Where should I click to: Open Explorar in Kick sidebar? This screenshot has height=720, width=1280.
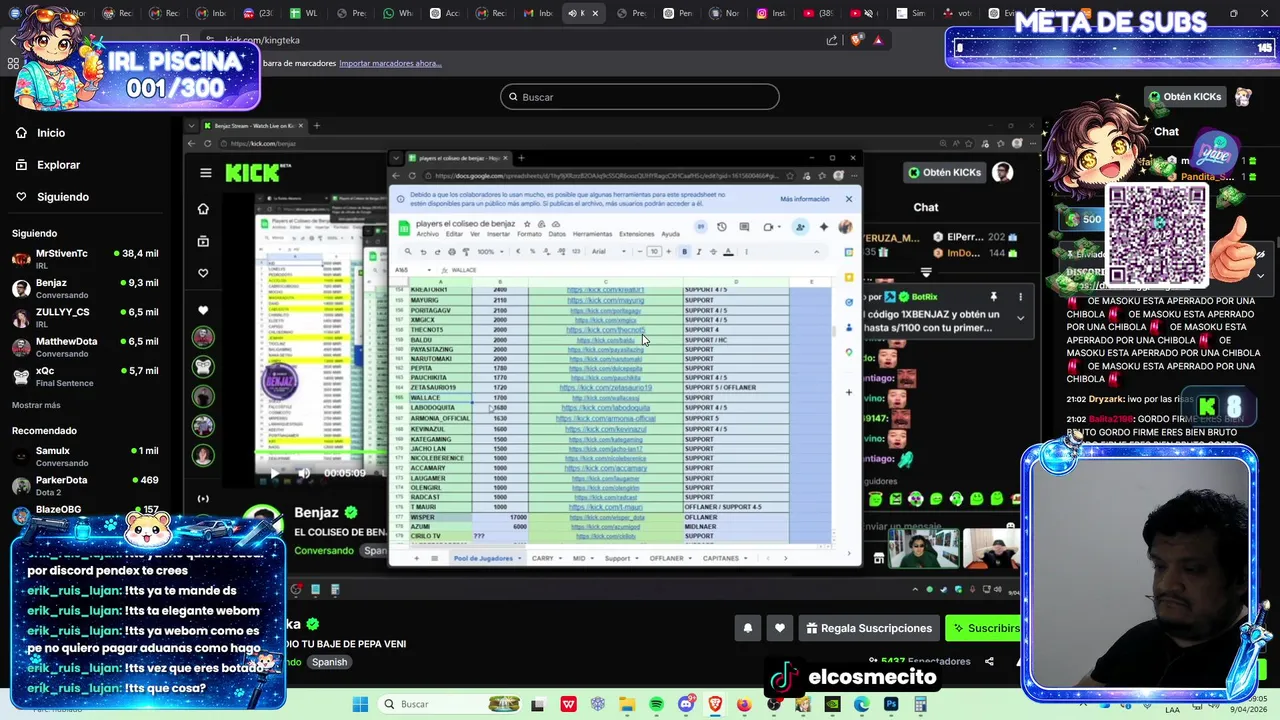(58, 165)
